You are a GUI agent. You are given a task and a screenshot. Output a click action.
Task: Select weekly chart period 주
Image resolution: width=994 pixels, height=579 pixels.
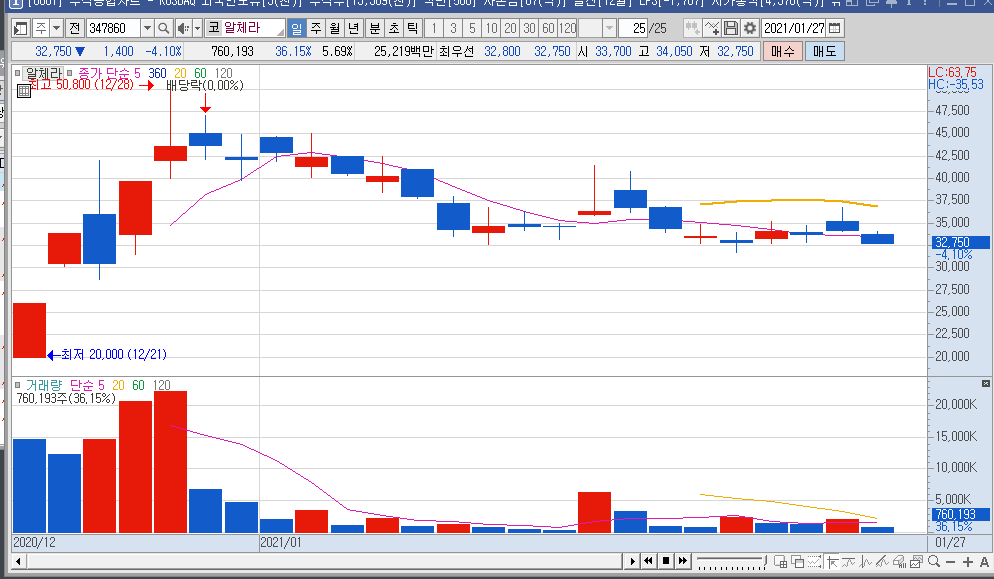316,28
